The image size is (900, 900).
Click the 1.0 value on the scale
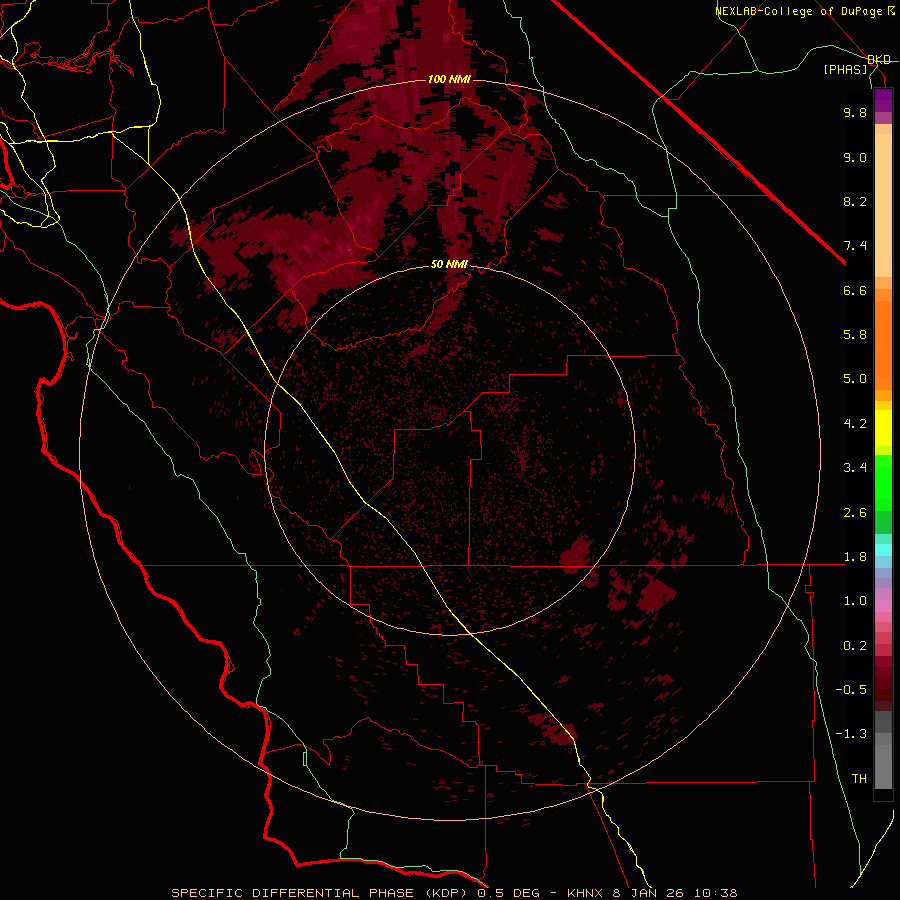(855, 601)
